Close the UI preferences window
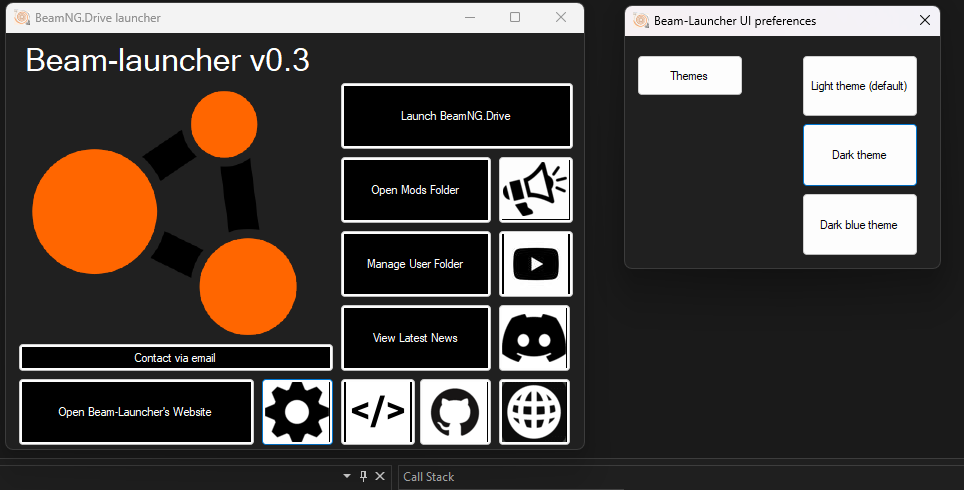This screenshot has height=490, width=964. coord(925,20)
